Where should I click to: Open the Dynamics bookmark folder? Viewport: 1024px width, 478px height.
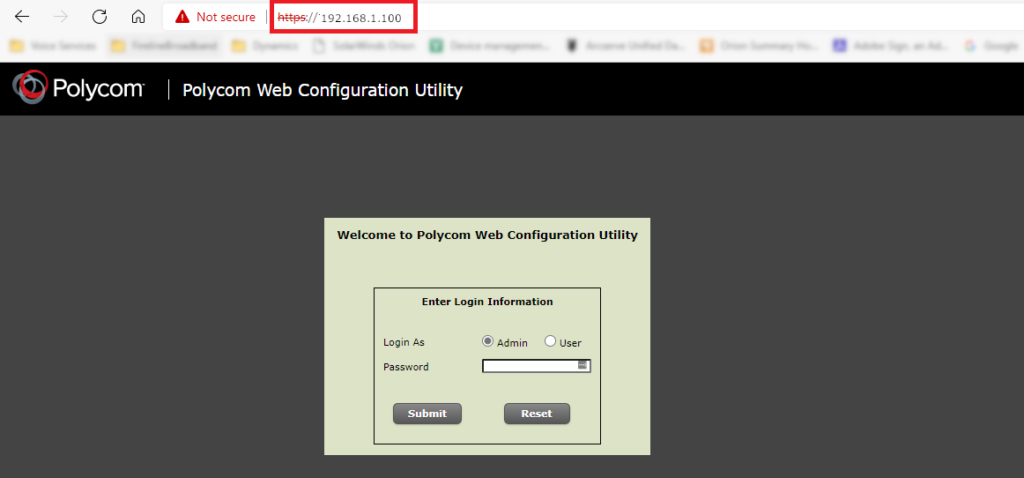coord(265,46)
